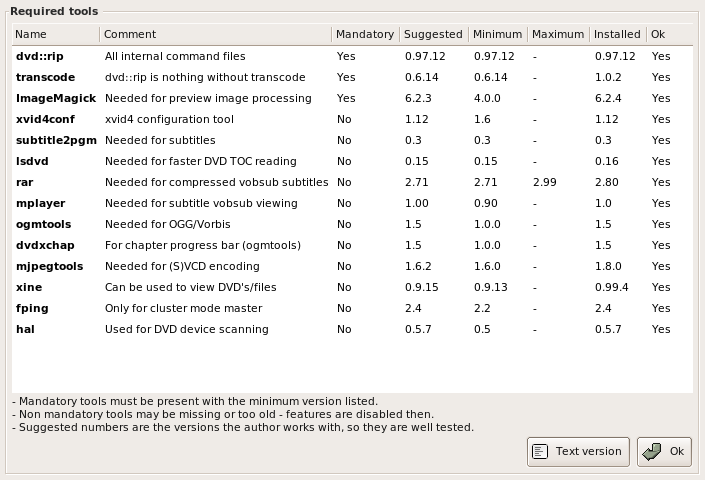Click the green Ok button icon

point(652,452)
